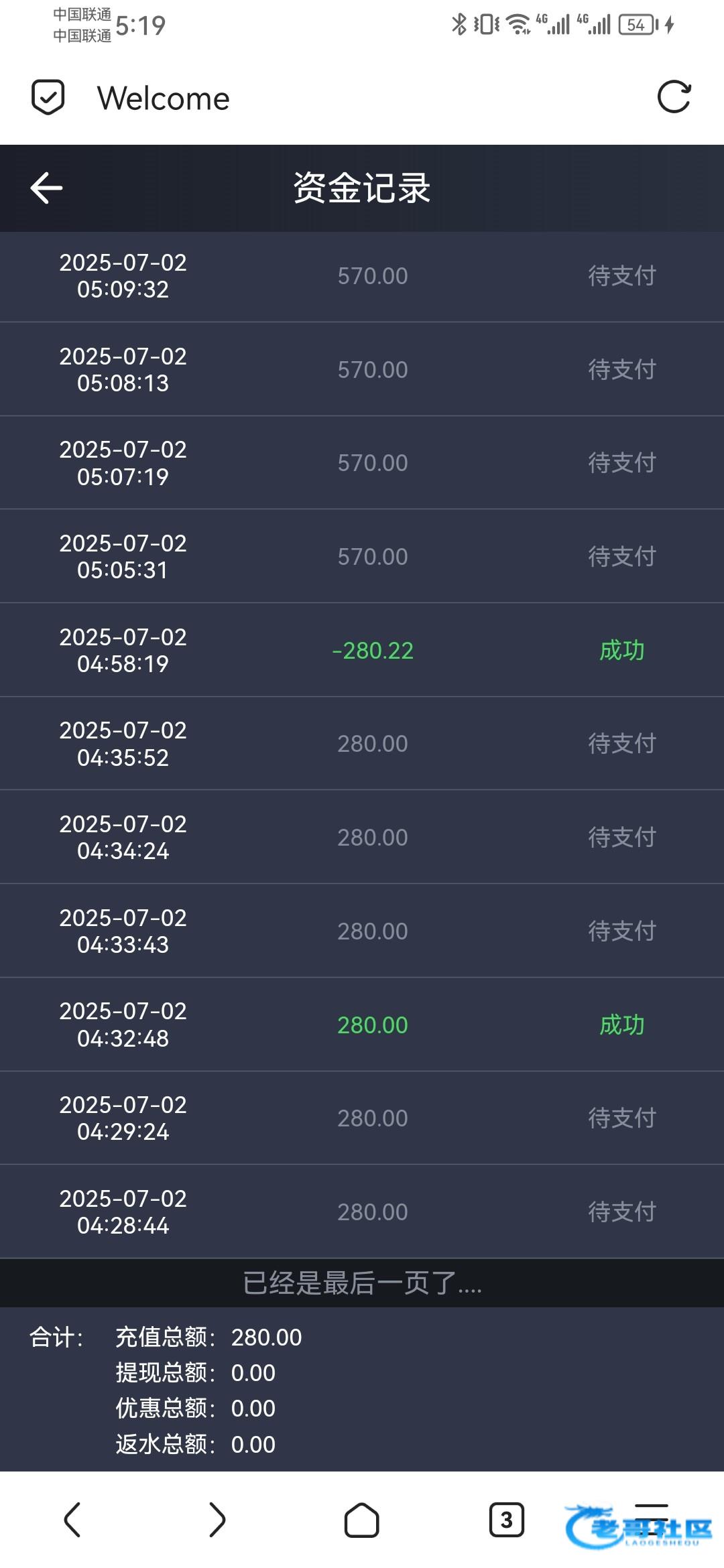Open the tab switcher showing 3
Viewport: 724px width, 1568px height.
click(506, 1519)
